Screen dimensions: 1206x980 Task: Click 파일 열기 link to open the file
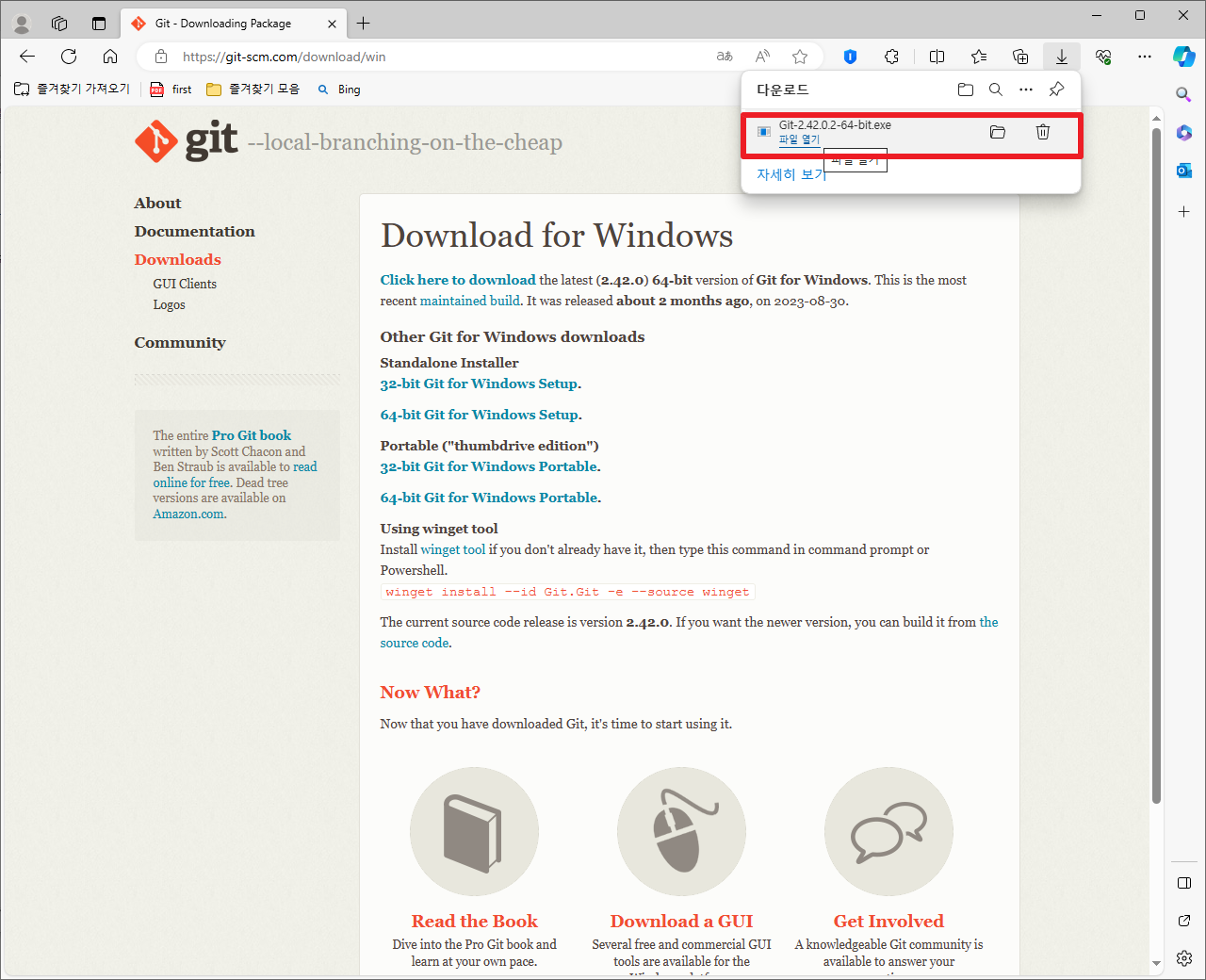pos(799,139)
